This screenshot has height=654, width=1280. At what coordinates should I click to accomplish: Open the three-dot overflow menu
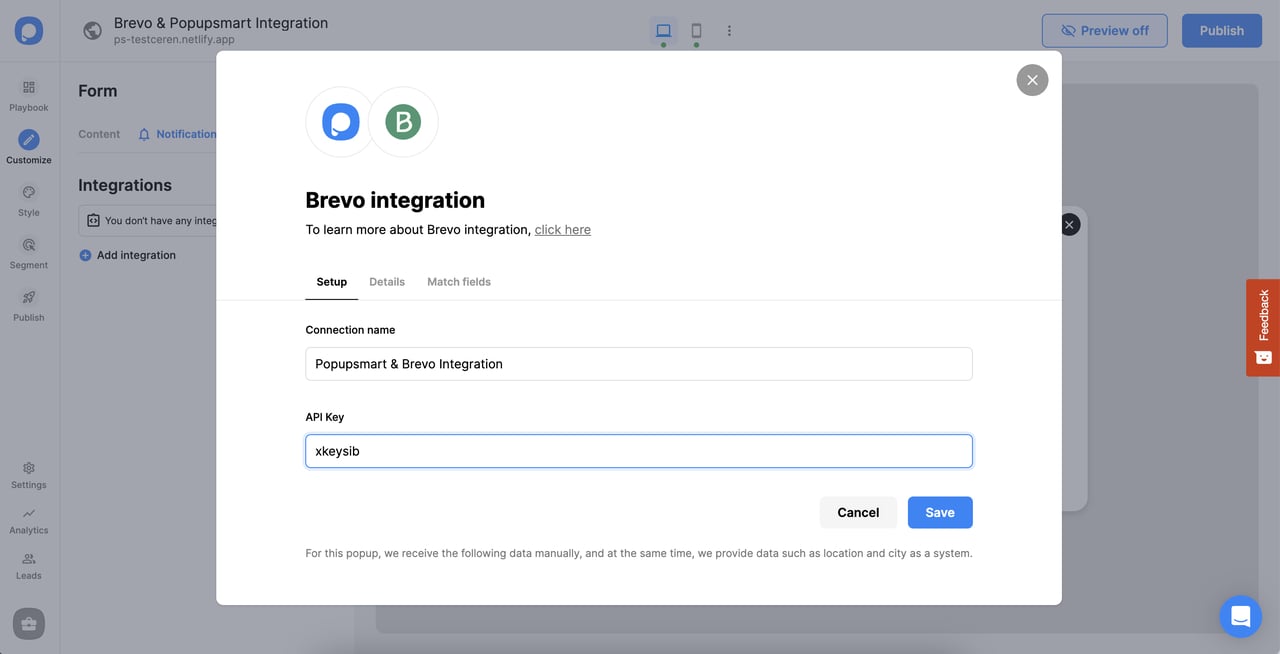[x=729, y=30]
